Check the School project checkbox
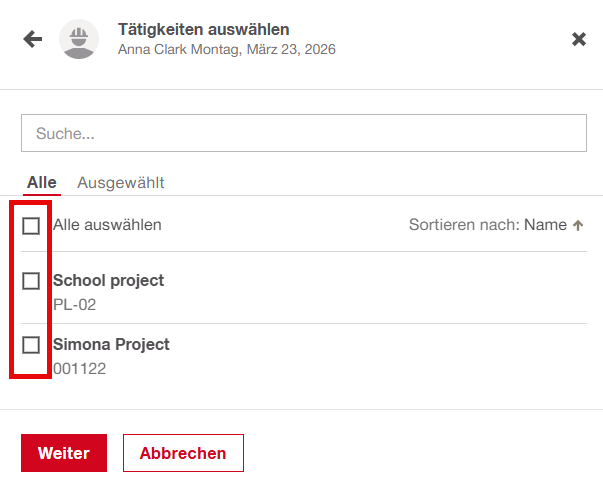This screenshot has height=487, width=603. coord(31,281)
